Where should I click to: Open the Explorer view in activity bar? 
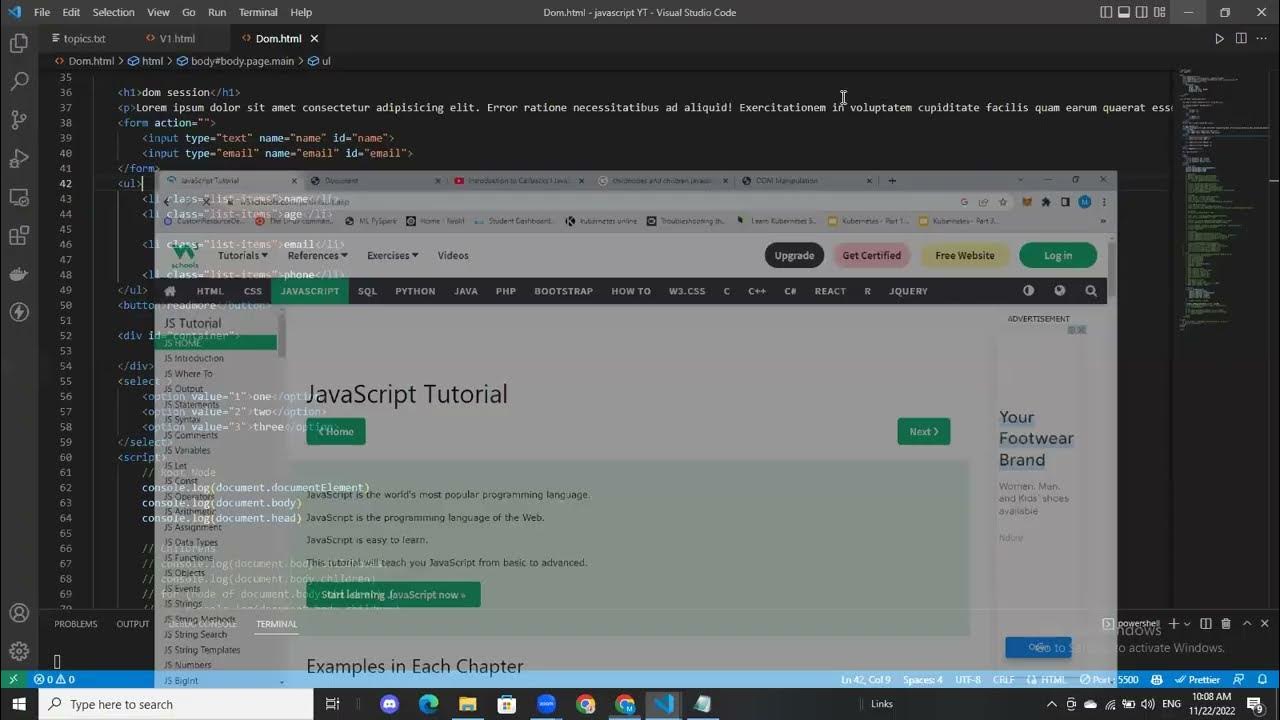click(x=19, y=43)
